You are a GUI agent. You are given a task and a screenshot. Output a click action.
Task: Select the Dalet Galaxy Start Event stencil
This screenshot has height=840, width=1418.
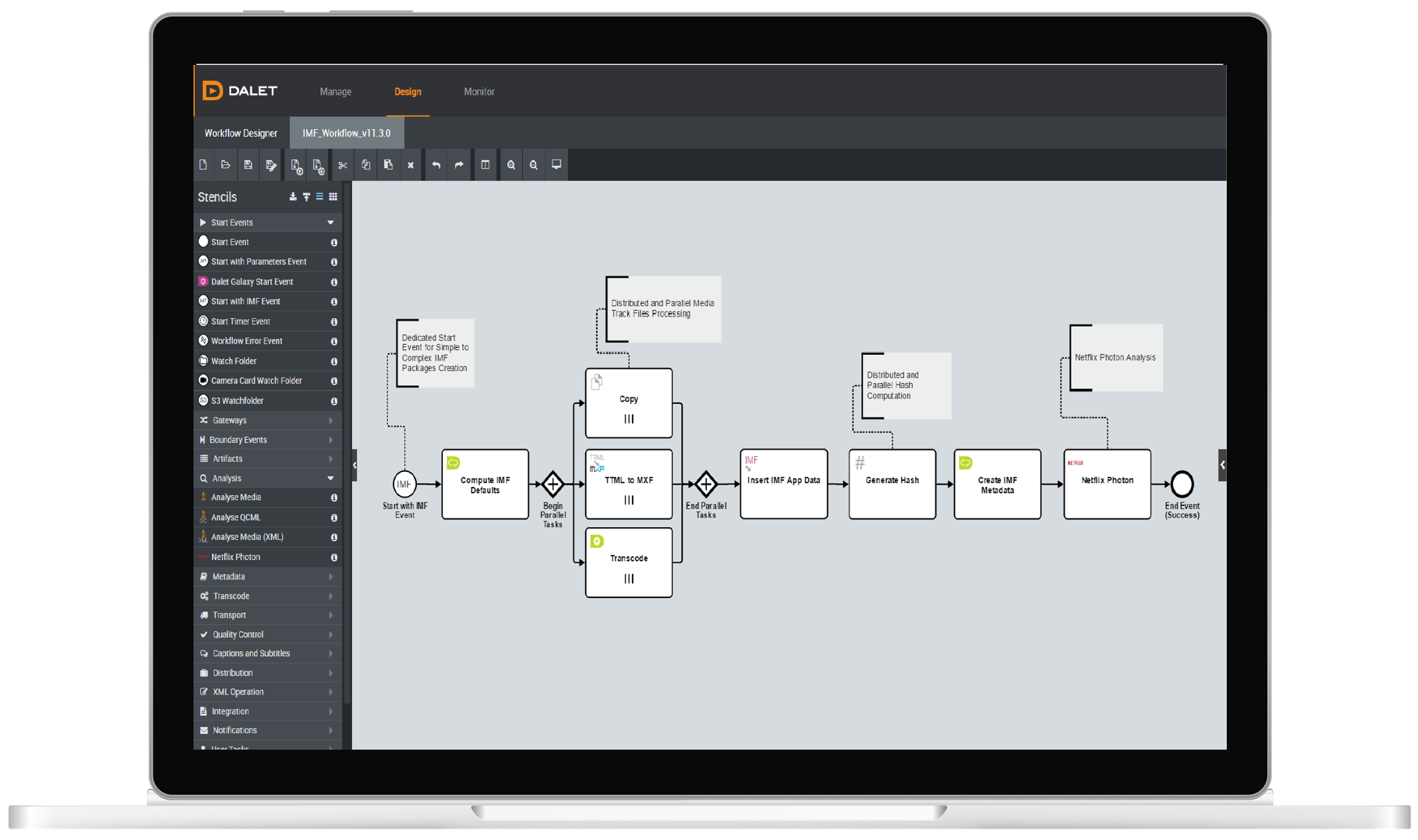pos(267,281)
